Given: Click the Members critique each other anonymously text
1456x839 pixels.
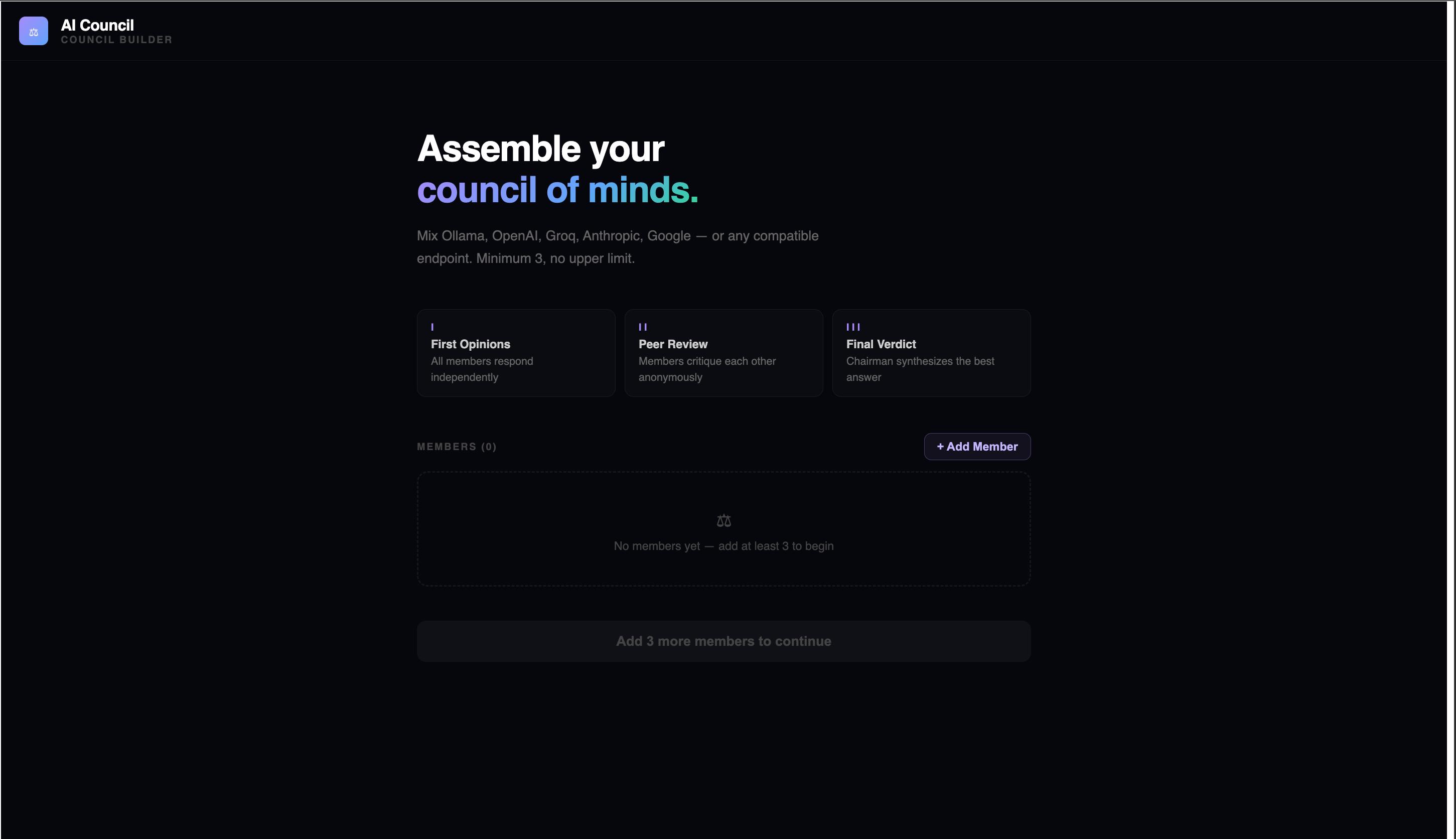Looking at the screenshot, I should click(707, 369).
